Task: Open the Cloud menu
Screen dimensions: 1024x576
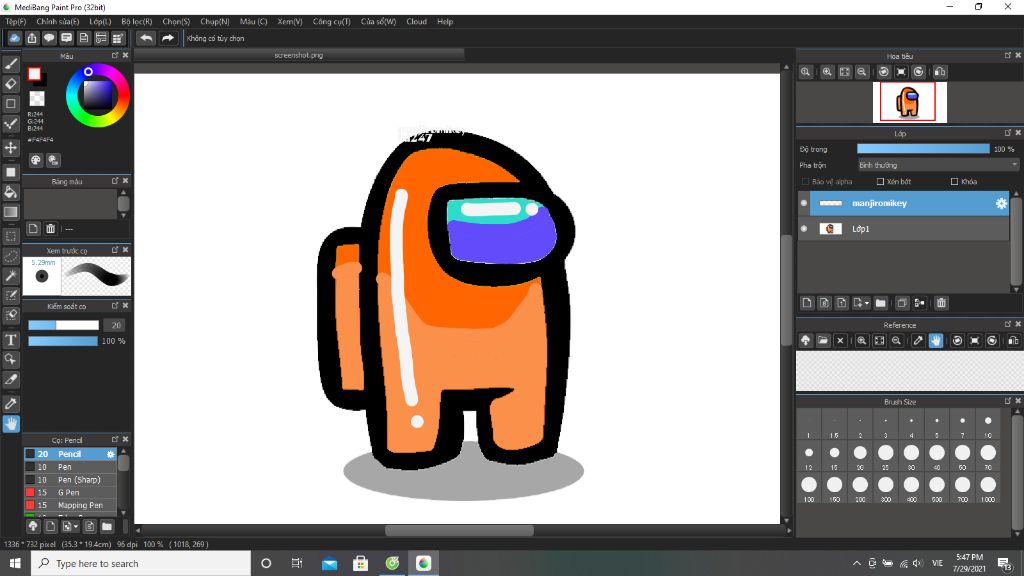Action: [x=416, y=21]
